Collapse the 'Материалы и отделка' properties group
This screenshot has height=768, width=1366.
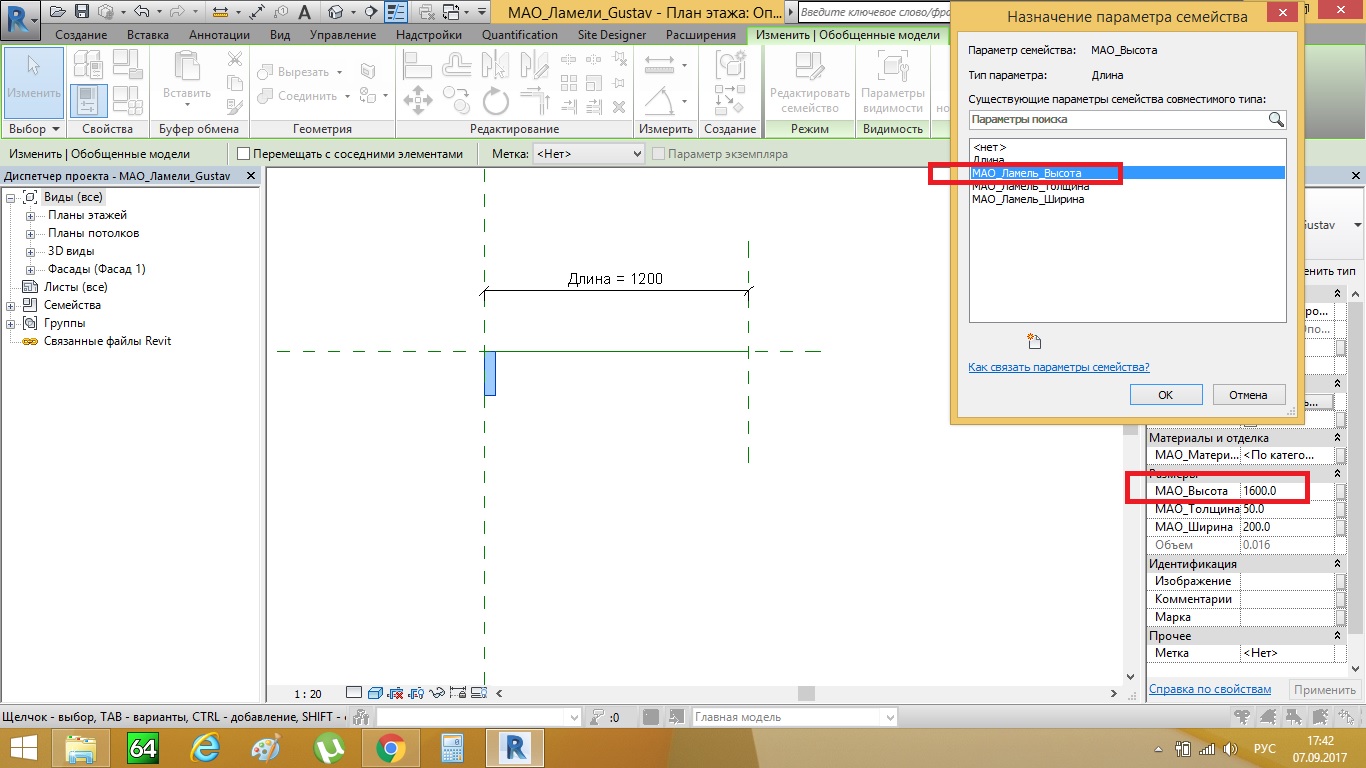coord(1338,437)
